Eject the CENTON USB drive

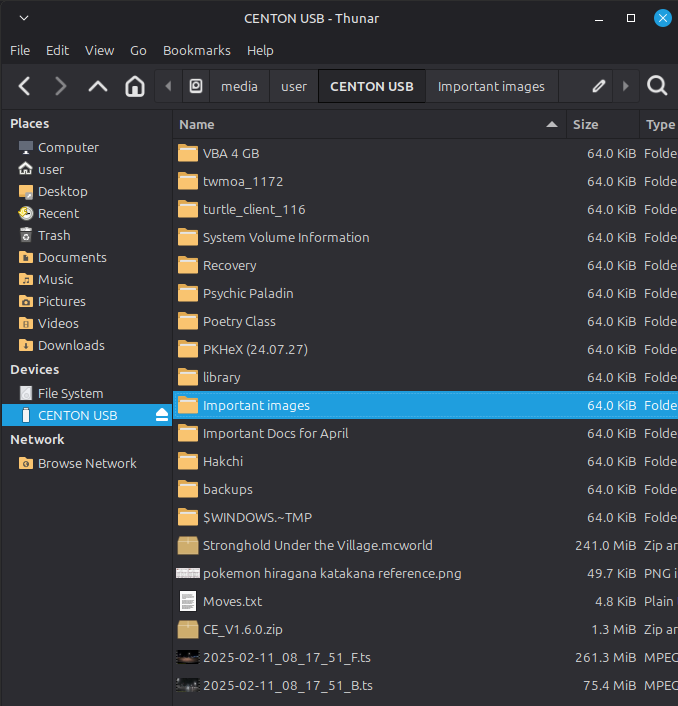(162, 415)
